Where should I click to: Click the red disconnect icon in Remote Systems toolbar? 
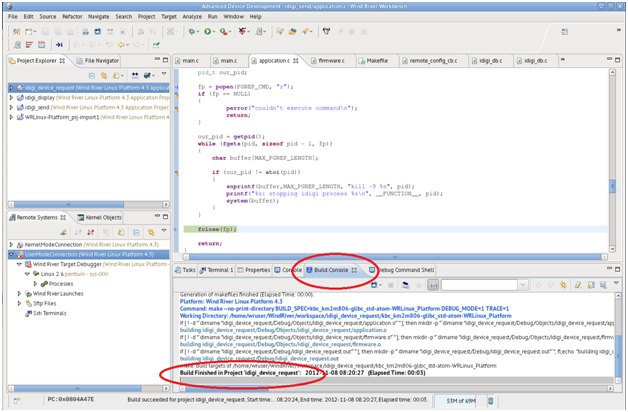click(91, 232)
